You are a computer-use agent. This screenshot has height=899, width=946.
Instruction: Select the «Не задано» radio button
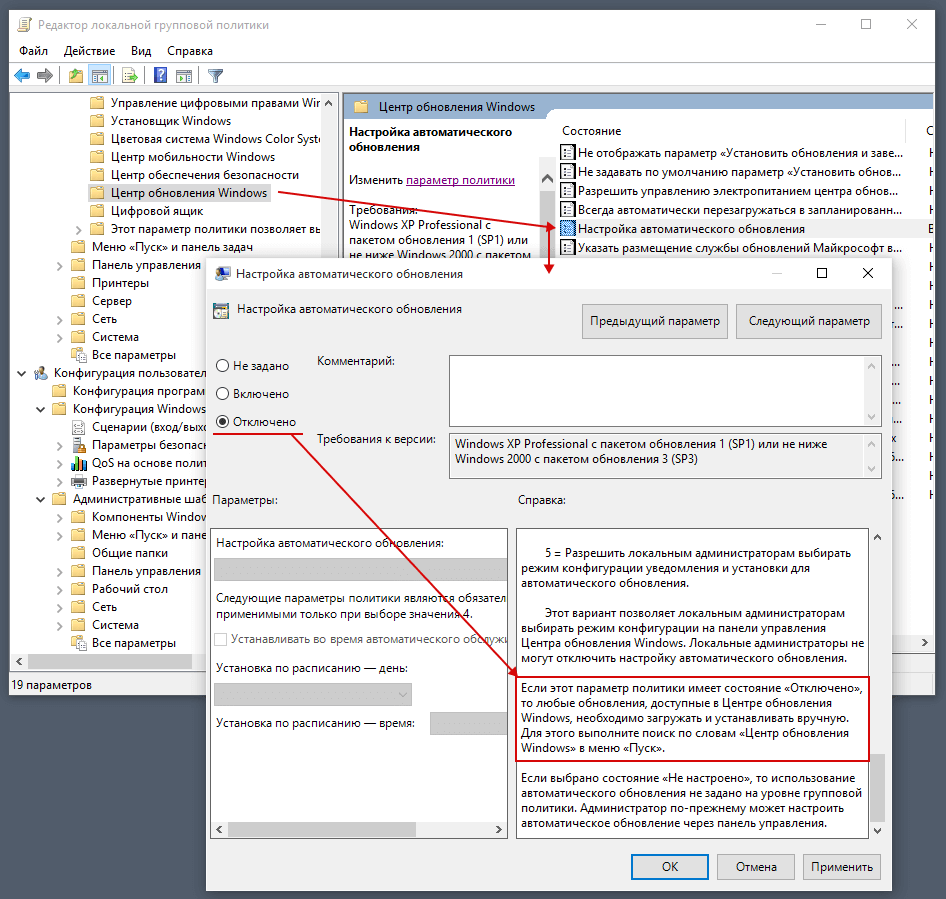pyautogui.click(x=223, y=366)
